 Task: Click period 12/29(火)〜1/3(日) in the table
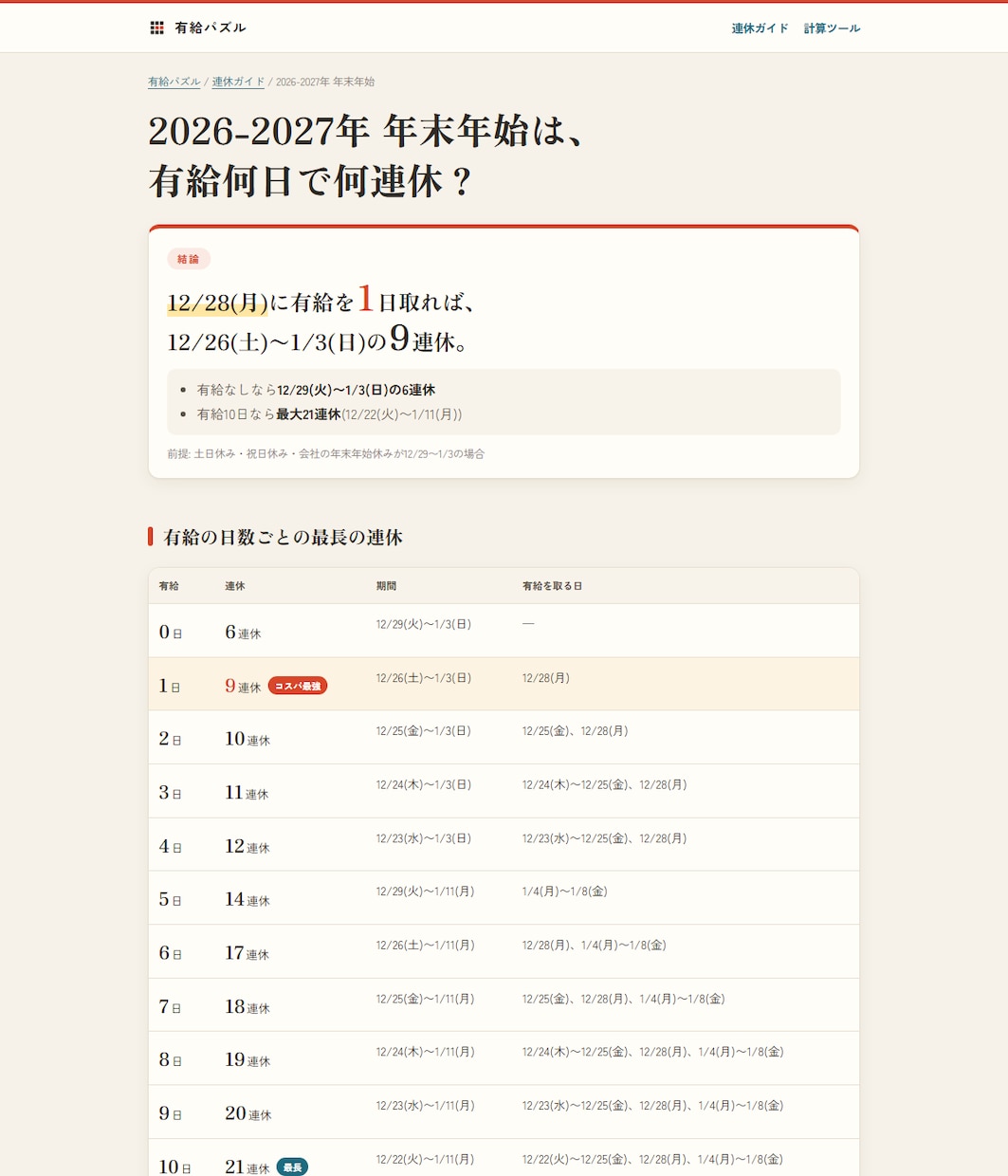pos(423,624)
